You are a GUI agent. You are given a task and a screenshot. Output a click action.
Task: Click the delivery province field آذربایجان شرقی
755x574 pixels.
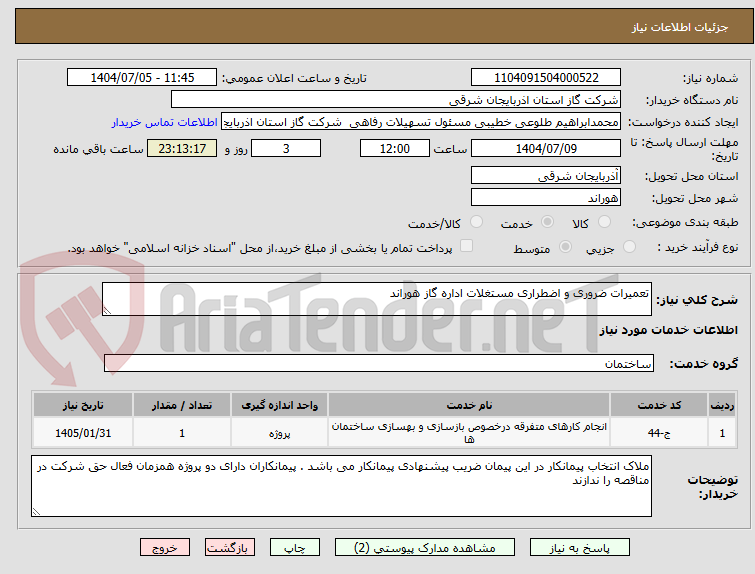point(546,176)
